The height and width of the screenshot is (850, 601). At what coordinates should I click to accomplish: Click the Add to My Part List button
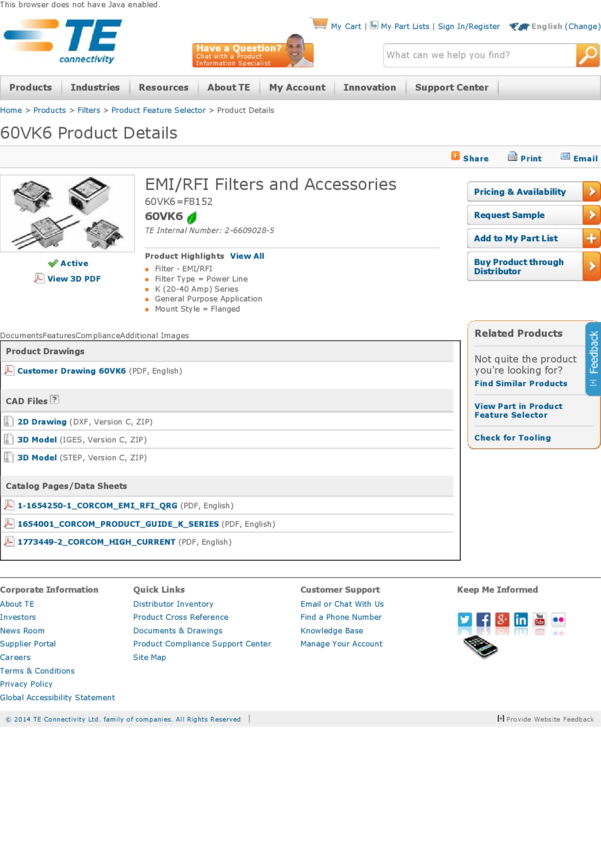[x=533, y=239]
